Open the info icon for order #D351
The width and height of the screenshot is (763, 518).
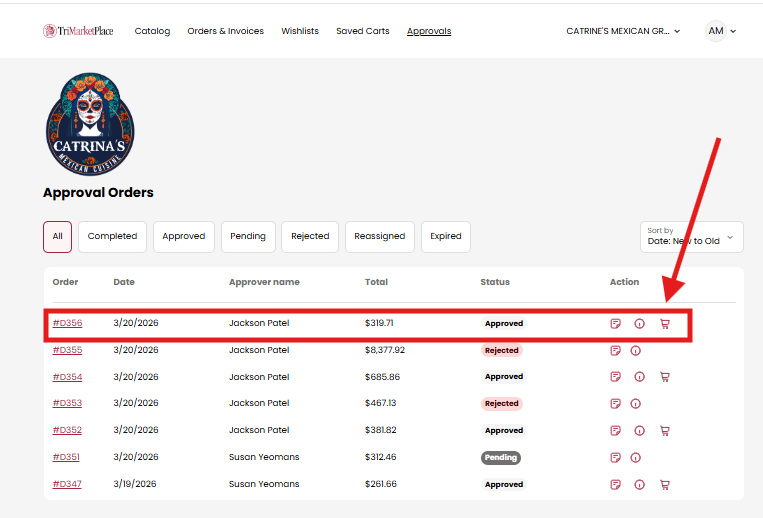[x=640, y=458]
